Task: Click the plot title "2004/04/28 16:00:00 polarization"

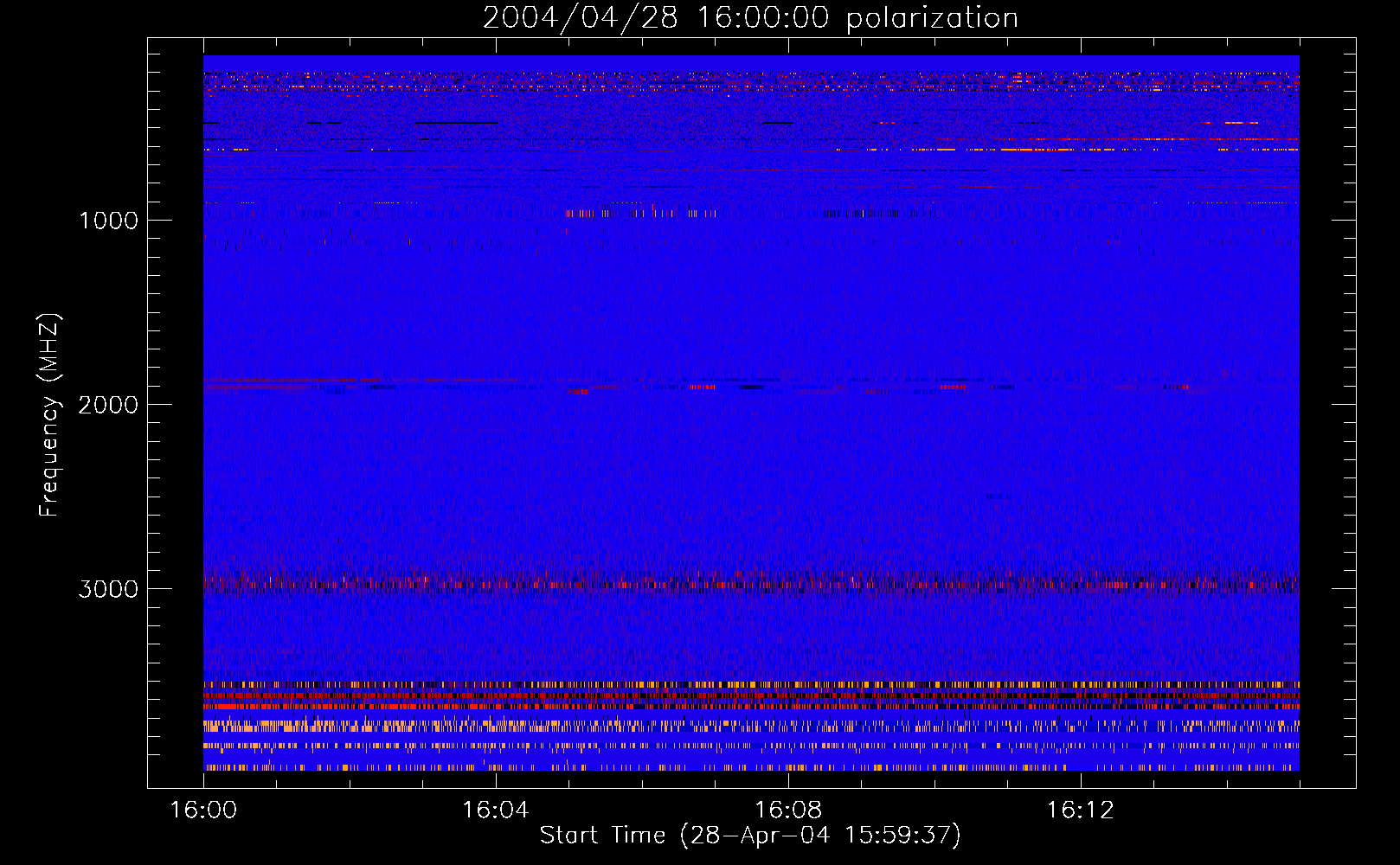Action: coord(750,18)
